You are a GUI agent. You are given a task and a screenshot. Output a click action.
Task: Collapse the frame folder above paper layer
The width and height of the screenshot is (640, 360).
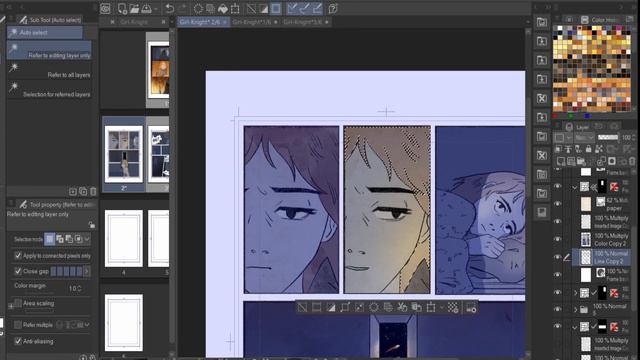click(x=575, y=187)
